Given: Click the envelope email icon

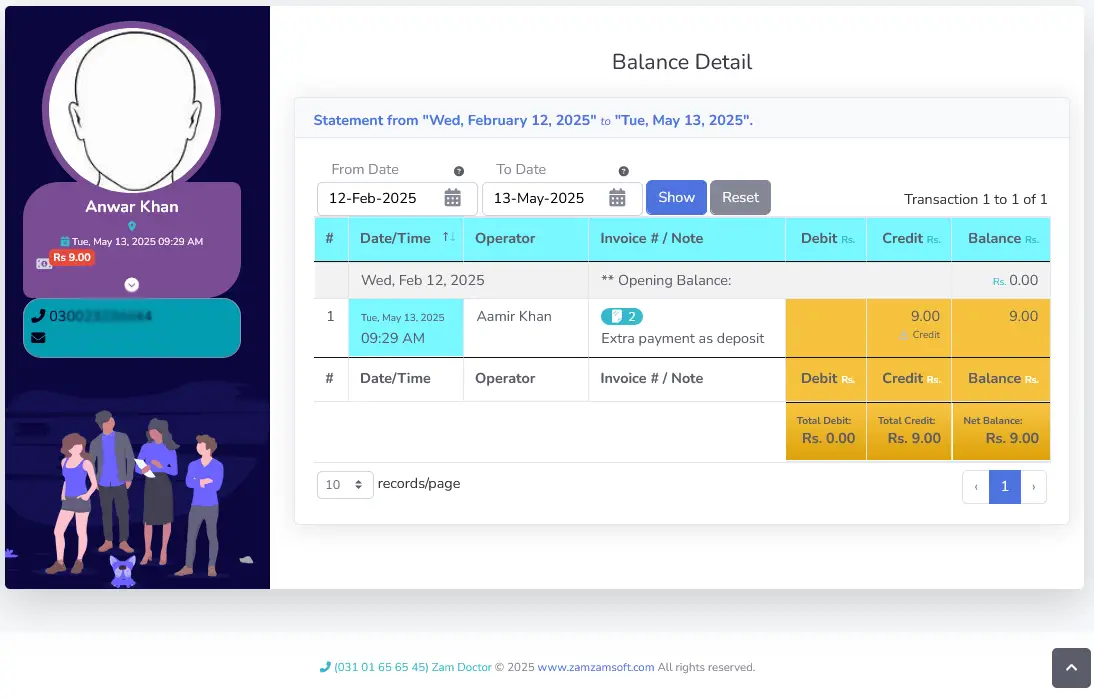Looking at the screenshot, I should tap(38, 338).
